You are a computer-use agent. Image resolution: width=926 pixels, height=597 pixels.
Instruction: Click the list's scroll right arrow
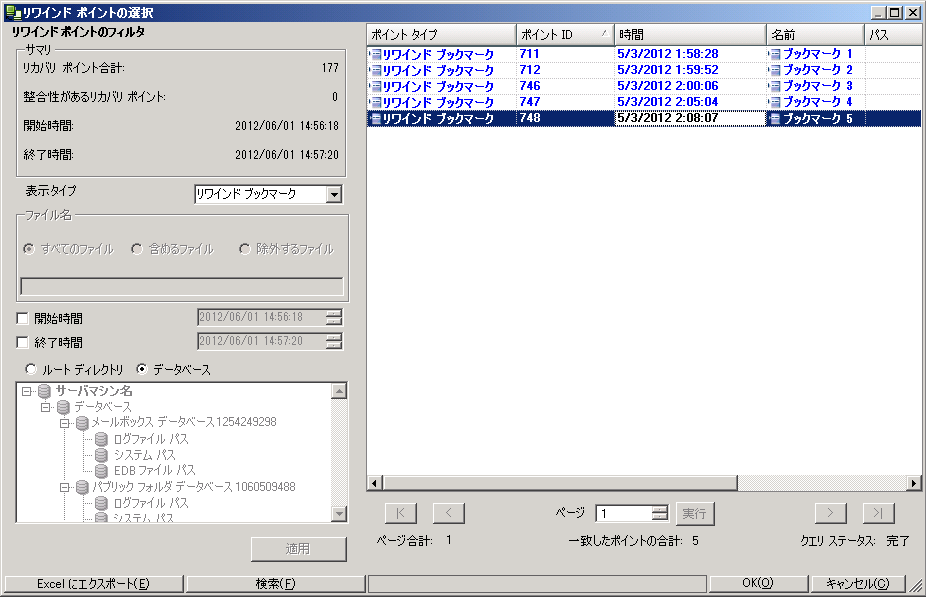(914, 483)
